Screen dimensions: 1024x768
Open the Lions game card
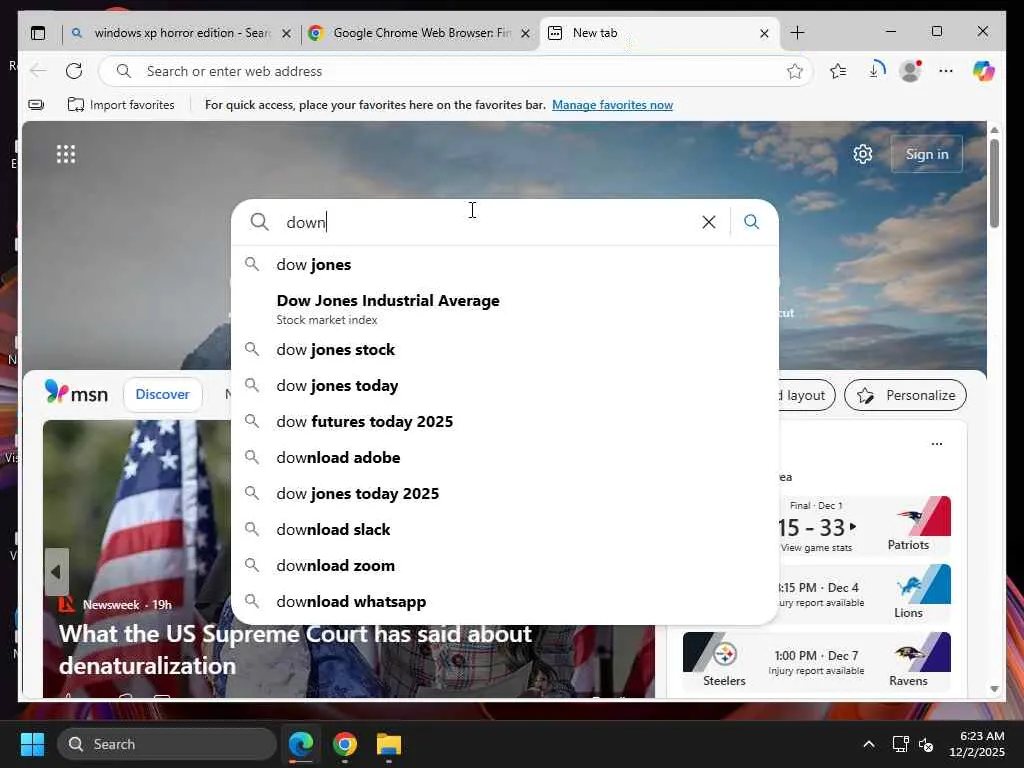(864, 593)
